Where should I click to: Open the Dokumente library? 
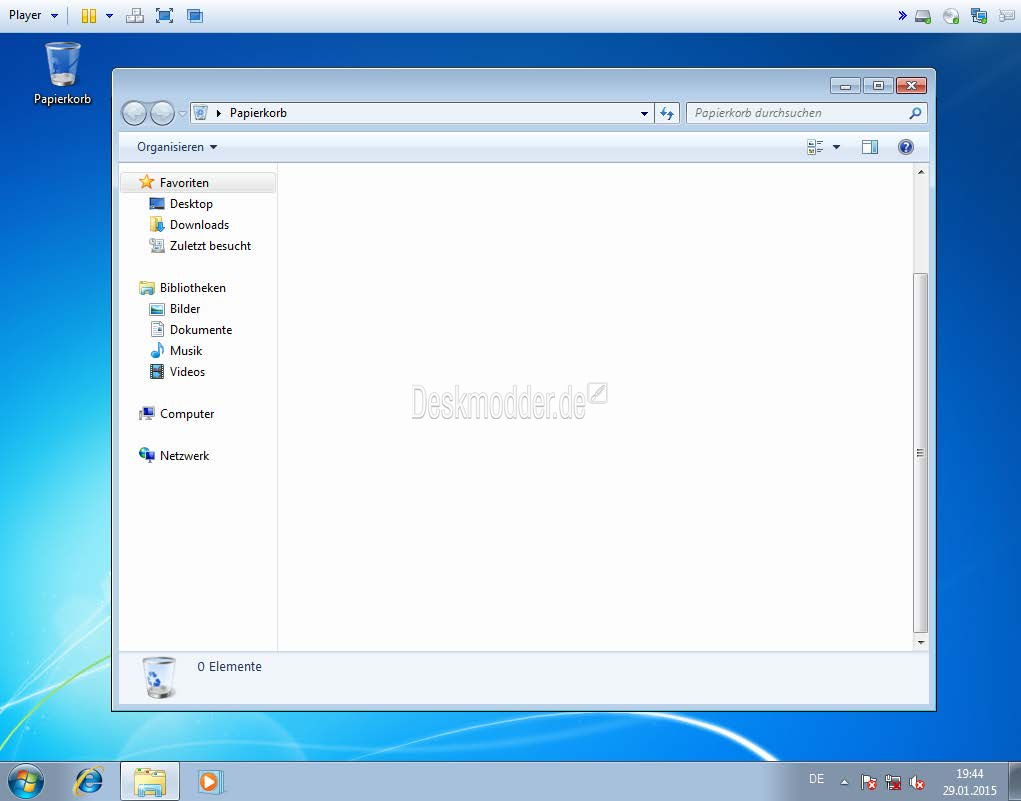[201, 330]
